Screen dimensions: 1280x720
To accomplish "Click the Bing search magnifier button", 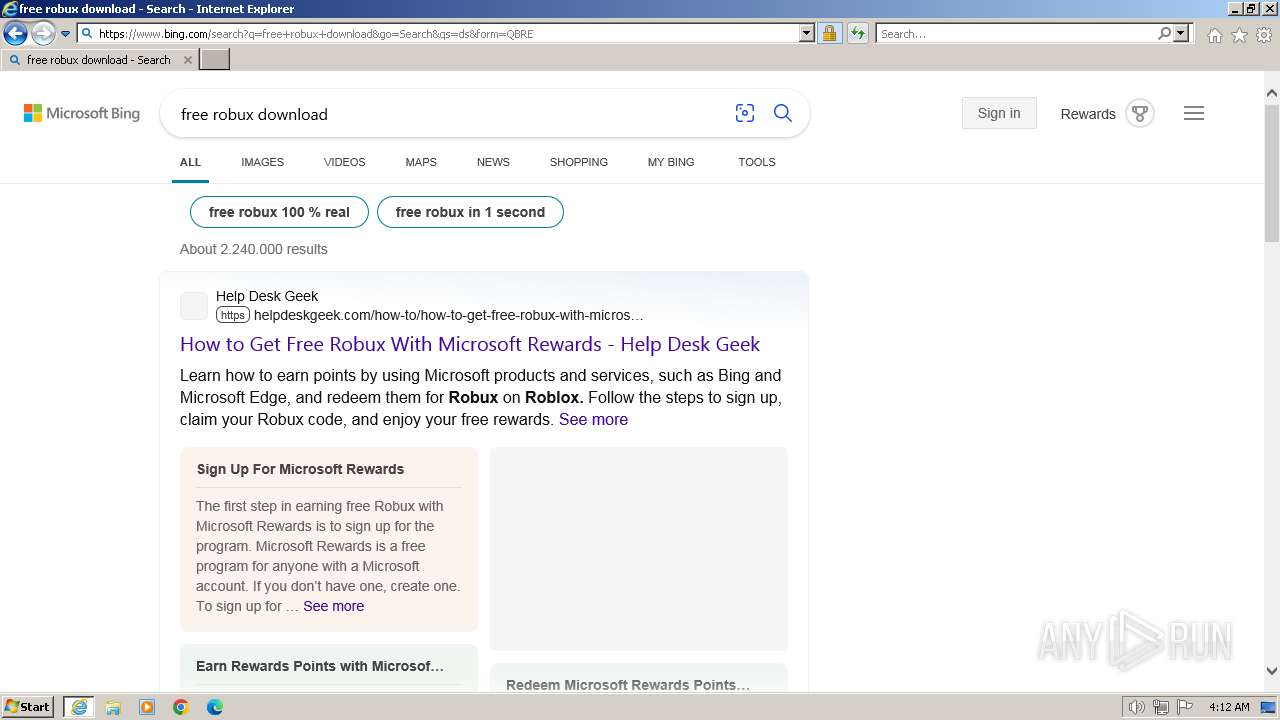I will [783, 113].
